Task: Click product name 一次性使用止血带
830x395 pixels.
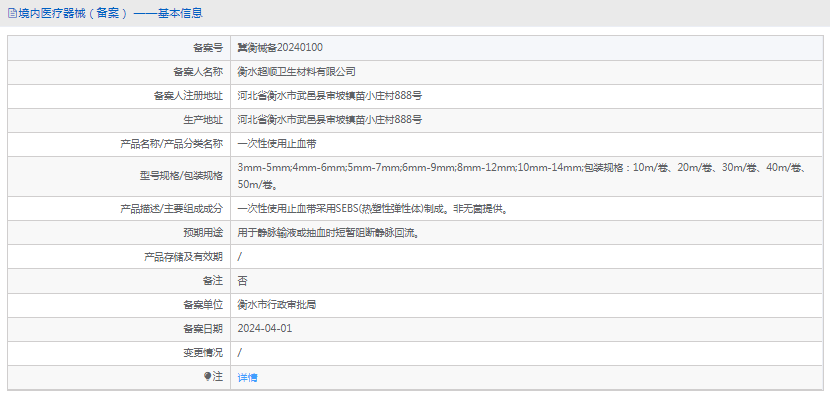Action: [x=277, y=144]
